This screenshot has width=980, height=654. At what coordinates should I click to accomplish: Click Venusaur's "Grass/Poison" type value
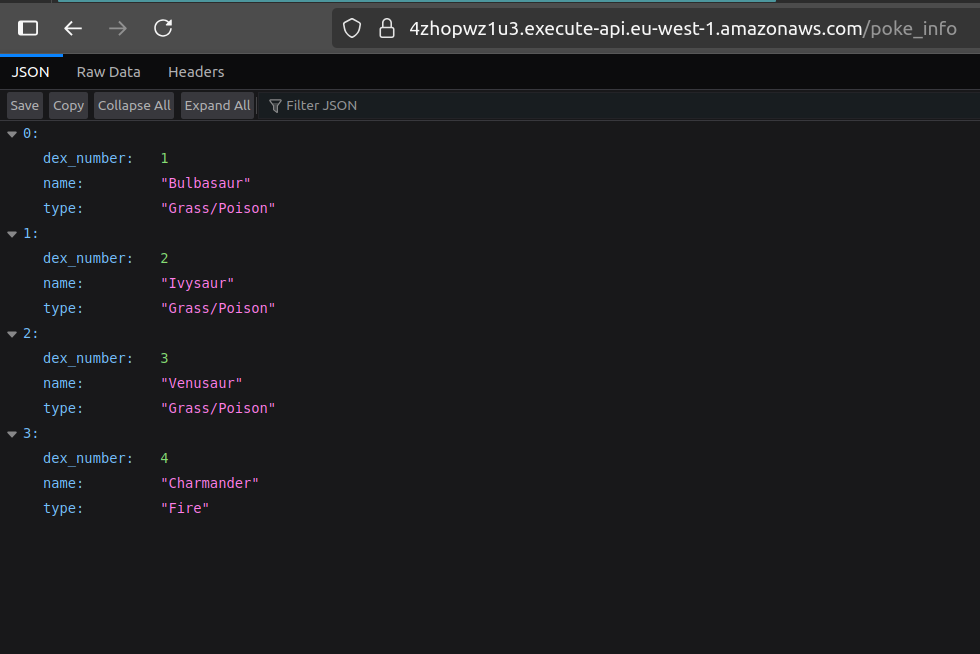coord(218,408)
